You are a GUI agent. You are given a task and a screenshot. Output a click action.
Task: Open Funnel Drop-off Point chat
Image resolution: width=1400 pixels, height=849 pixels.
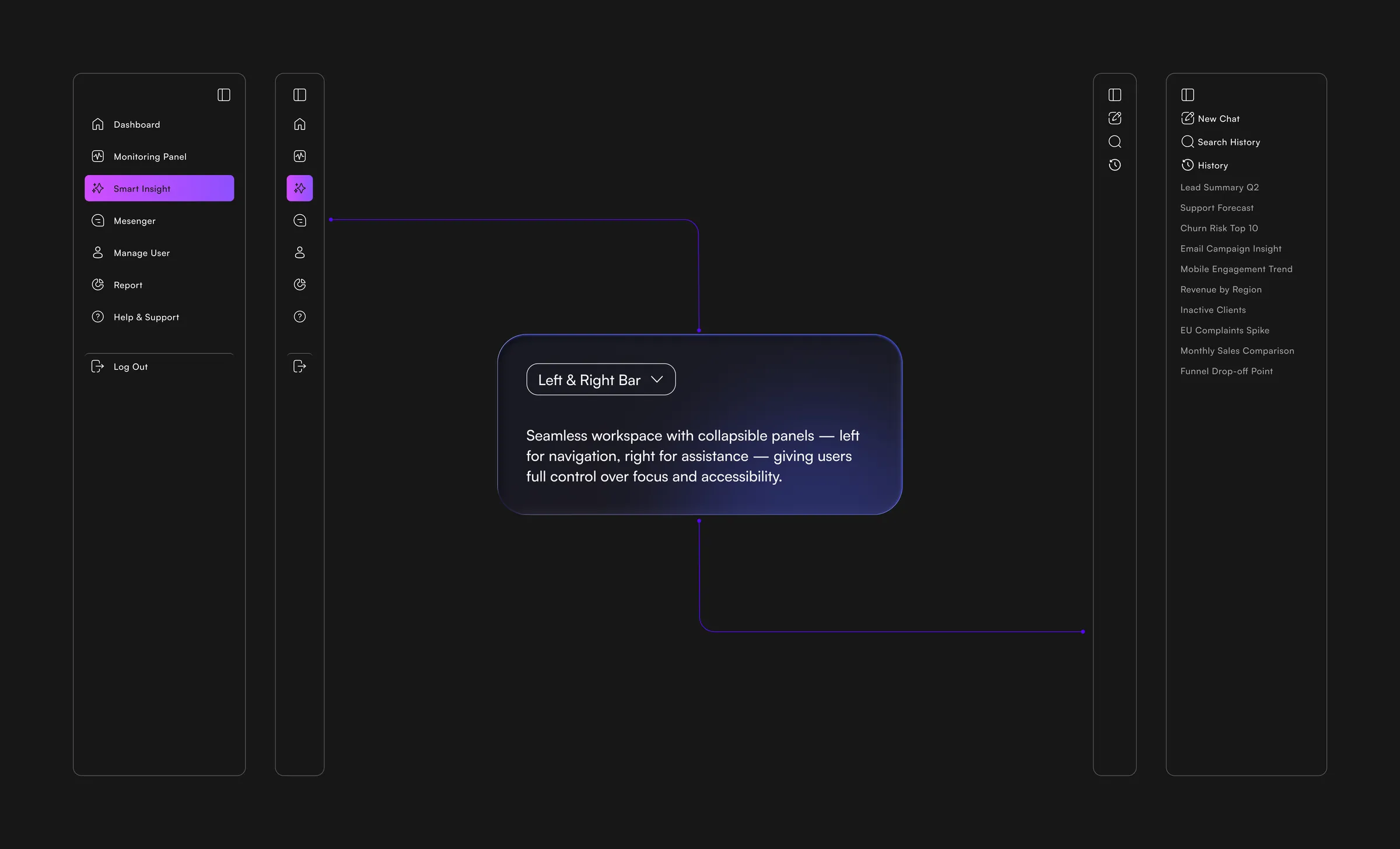pos(1227,371)
